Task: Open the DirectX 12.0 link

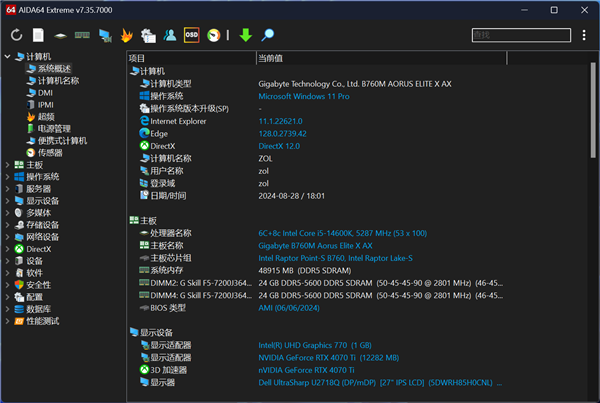Action: pos(279,146)
